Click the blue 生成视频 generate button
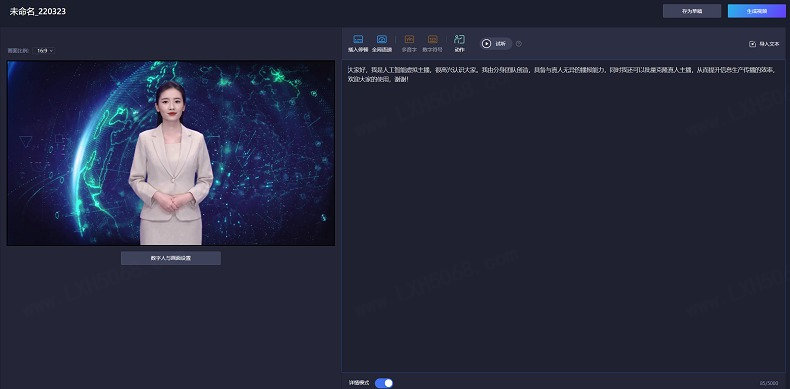This screenshot has height=389, width=790. click(757, 11)
